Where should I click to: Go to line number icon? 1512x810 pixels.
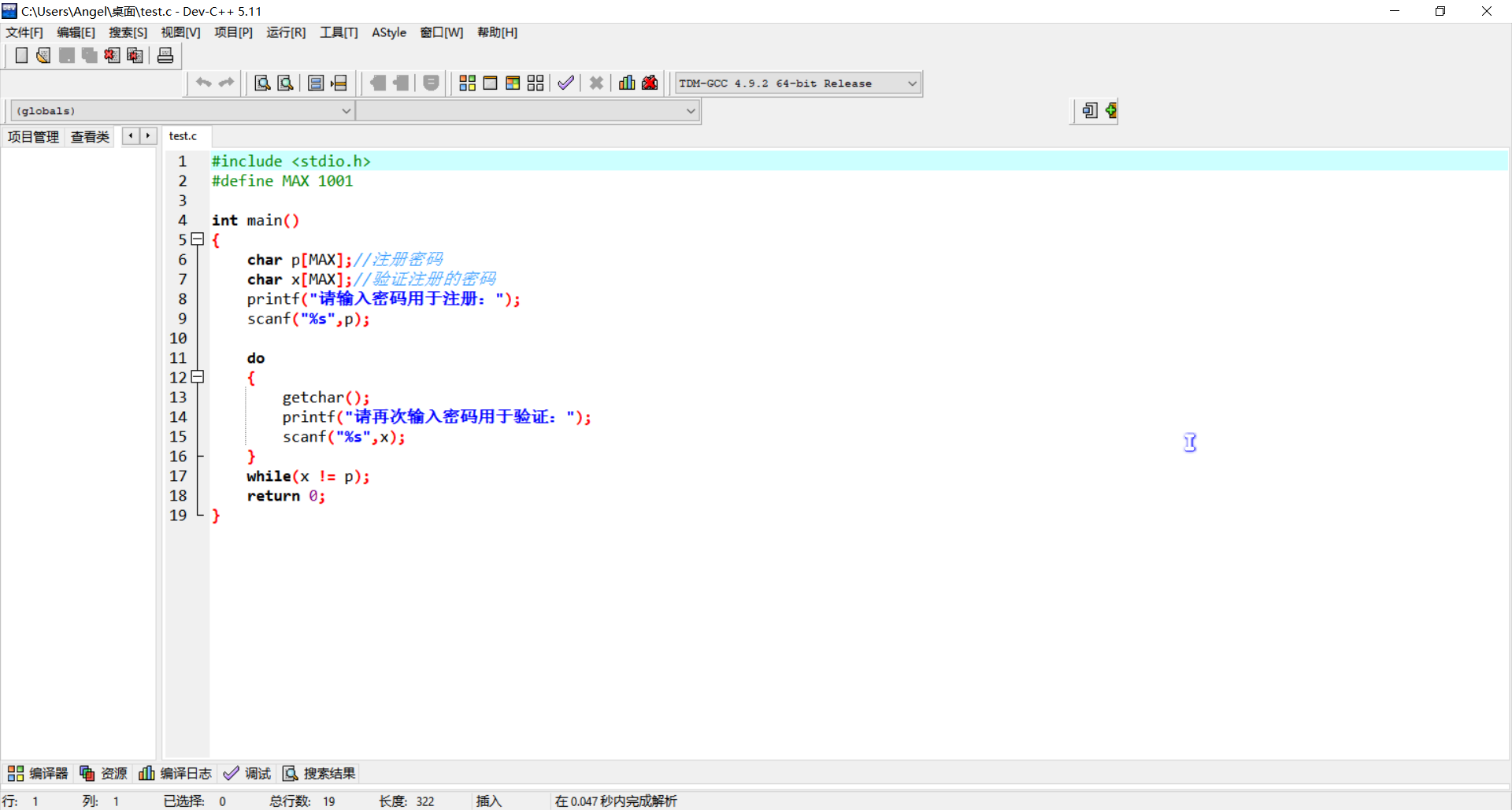click(339, 83)
